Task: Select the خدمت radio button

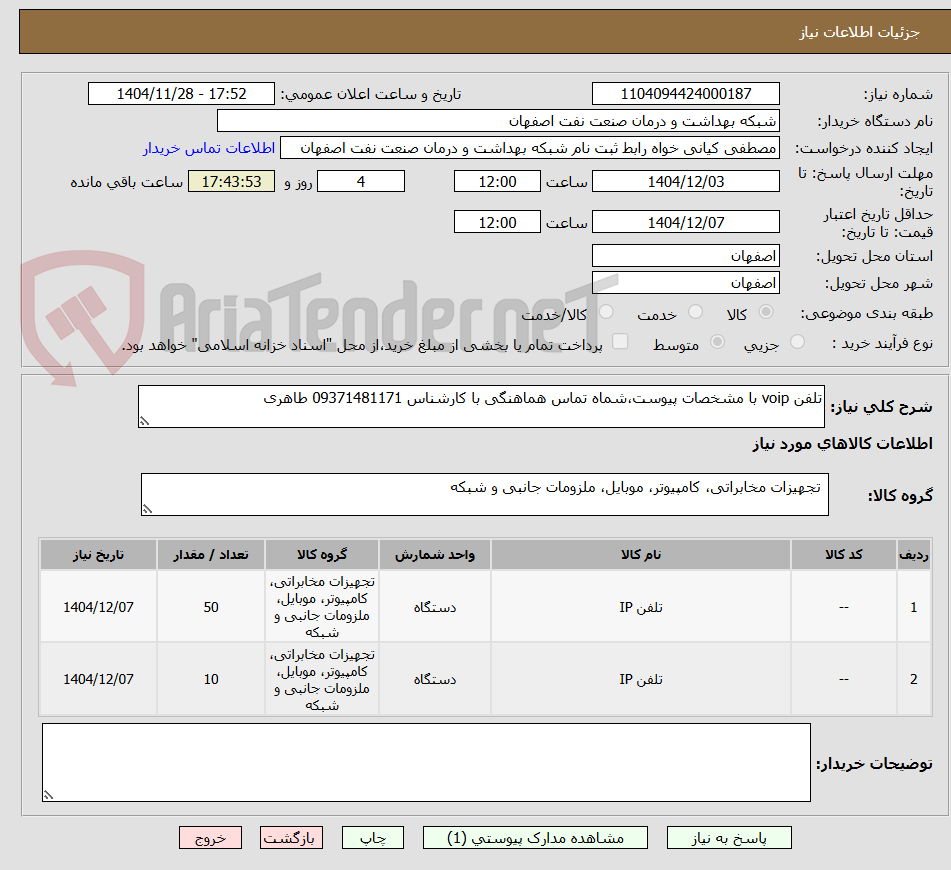Action: (x=696, y=312)
